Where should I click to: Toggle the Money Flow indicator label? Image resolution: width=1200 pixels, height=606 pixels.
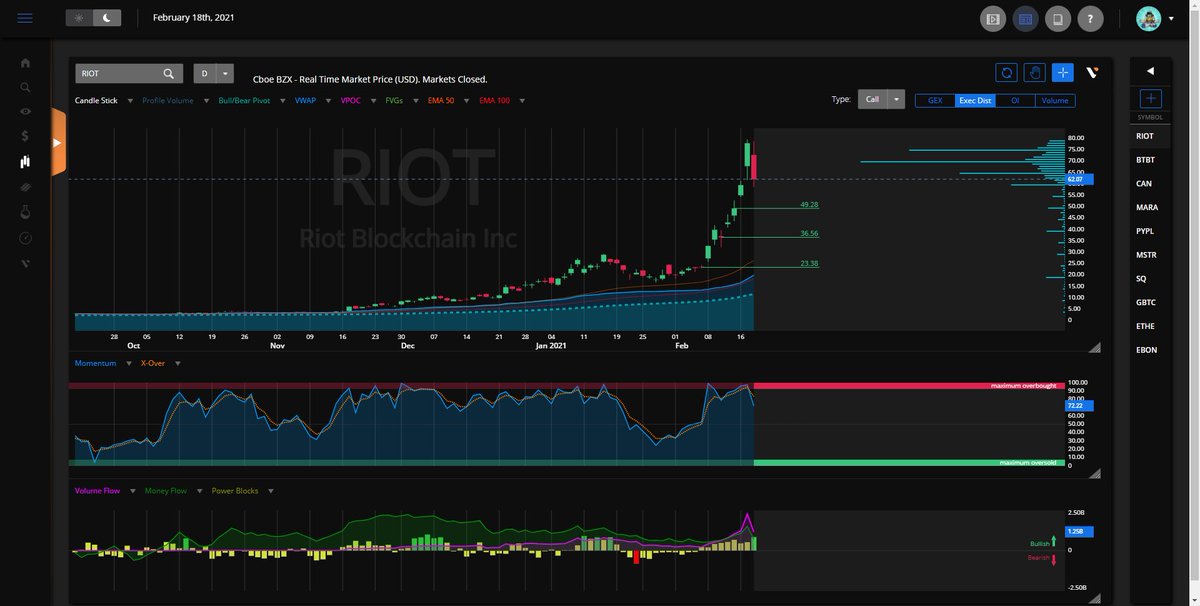(x=165, y=491)
